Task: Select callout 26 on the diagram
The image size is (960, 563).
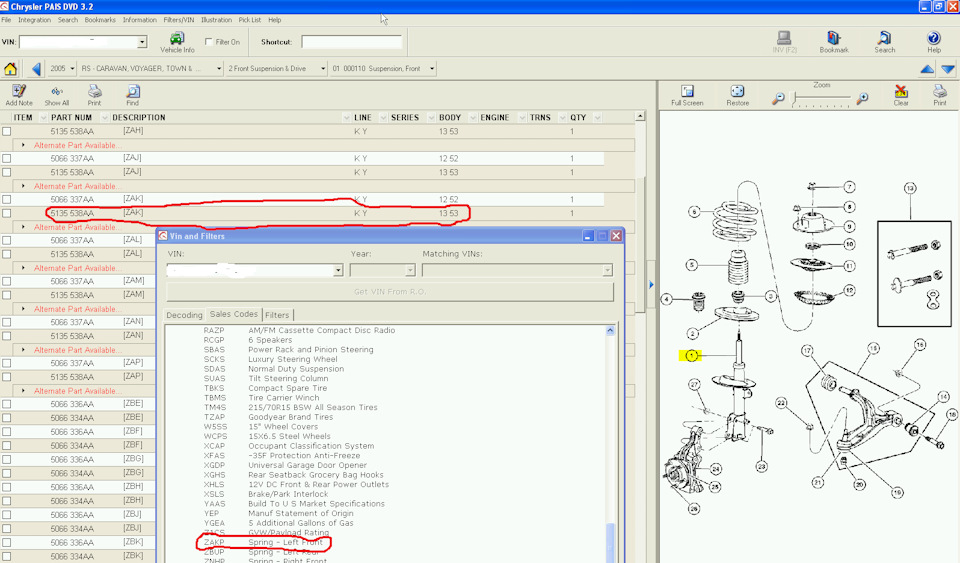Action: [694, 509]
